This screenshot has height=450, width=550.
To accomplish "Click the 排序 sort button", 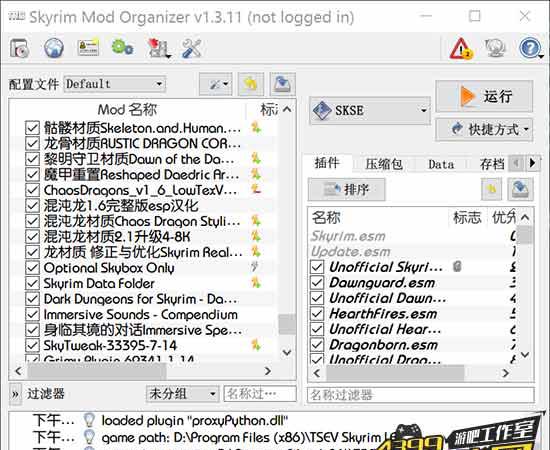I will tap(347, 189).
